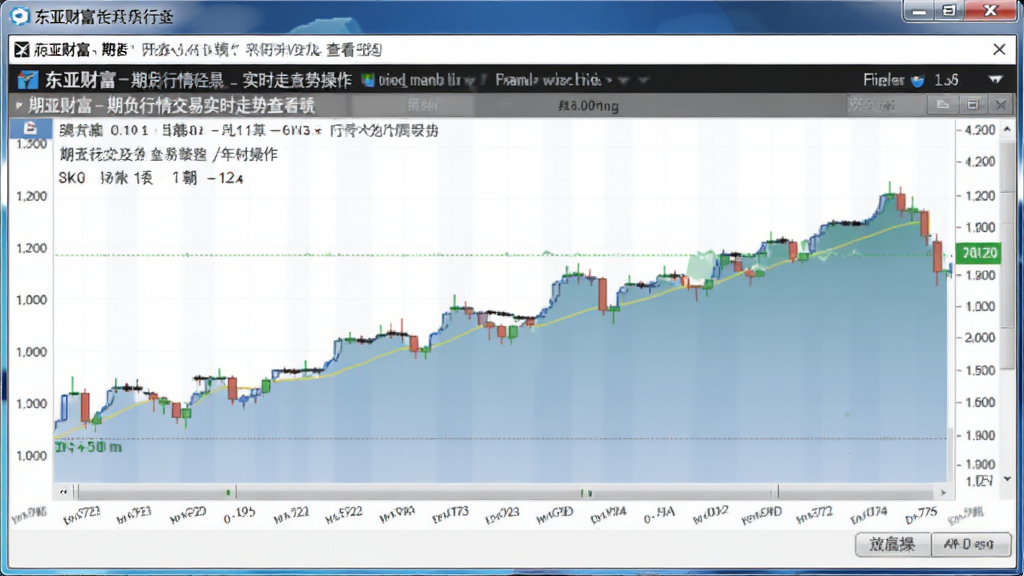The image size is (1024, 576).
Task: Click the 'AP D esg' button at bottom right
Action: coord(970,544)
